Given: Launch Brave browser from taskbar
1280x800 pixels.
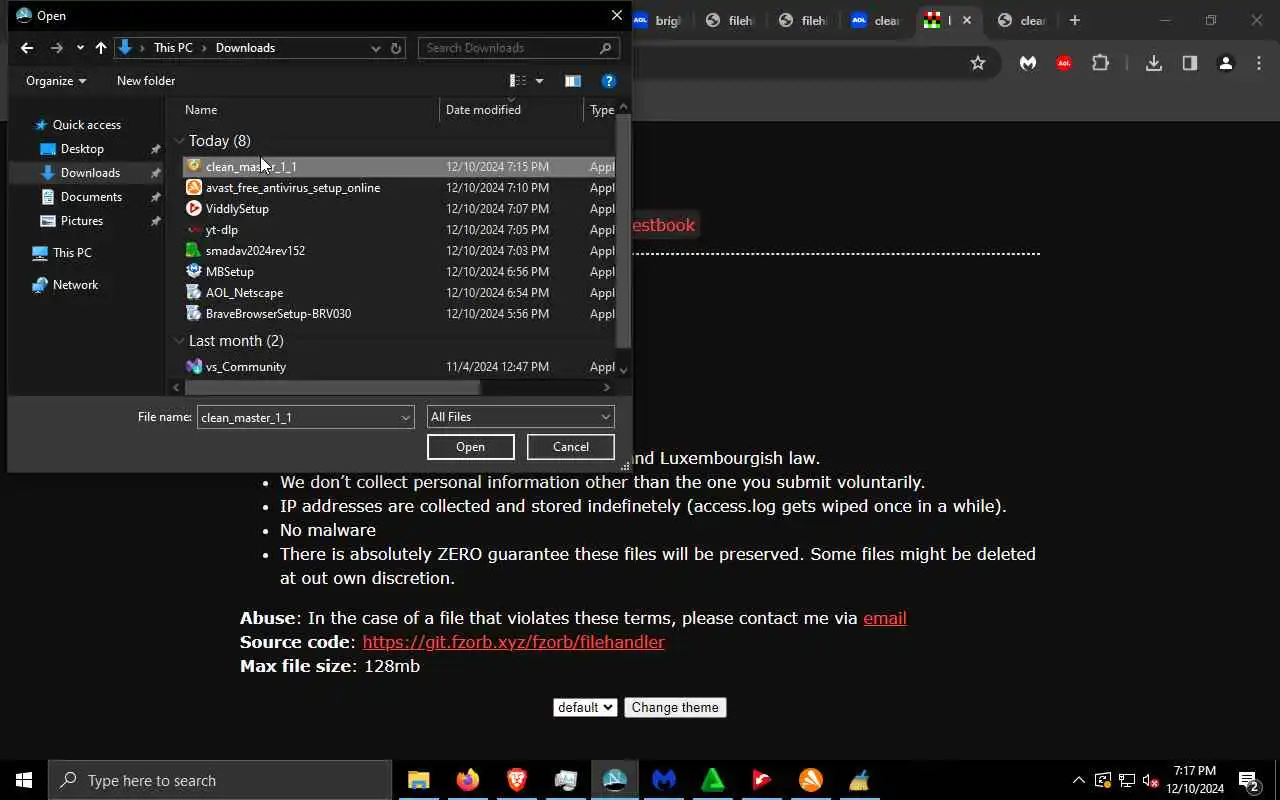Looking at the screenshot, I should [517, 780].
